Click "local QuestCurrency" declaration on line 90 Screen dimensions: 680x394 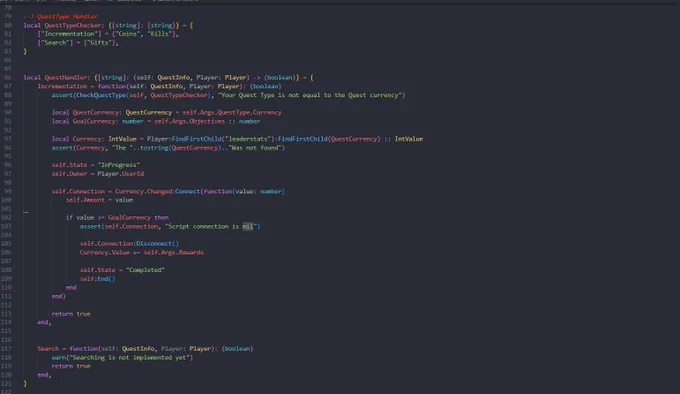pyautogui.click(x=84, y=112)
